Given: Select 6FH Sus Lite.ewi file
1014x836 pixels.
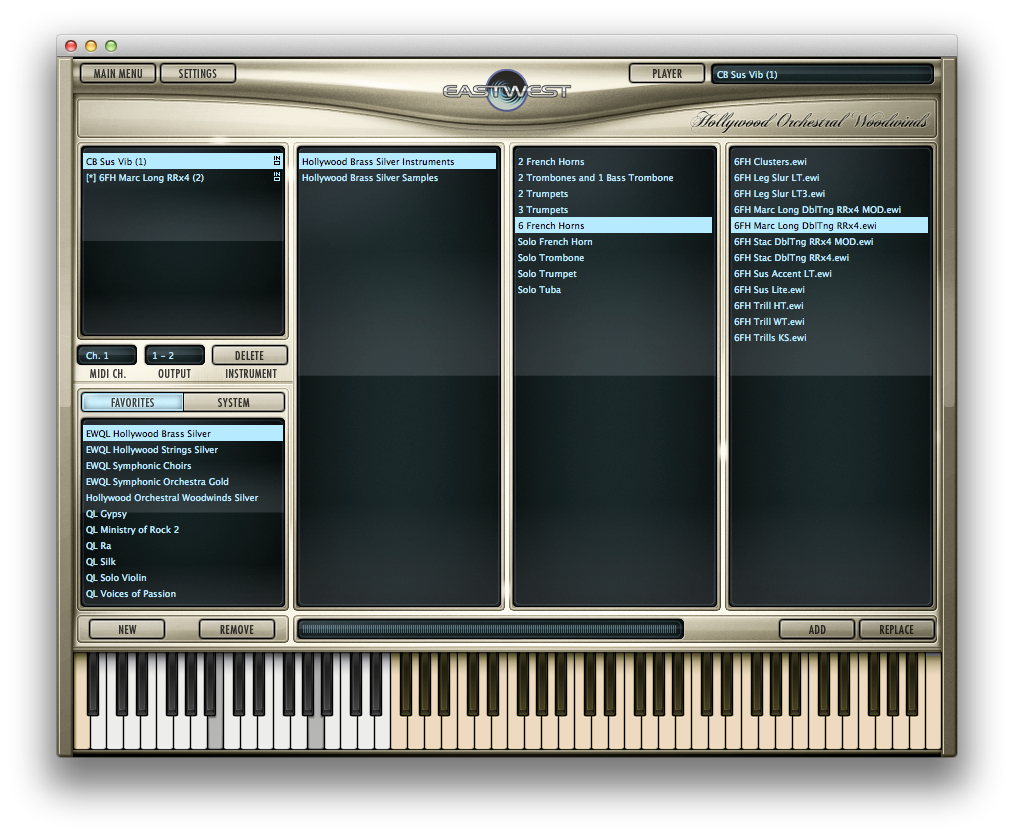Looking at the screenshot, I should [x=830, y=290].
